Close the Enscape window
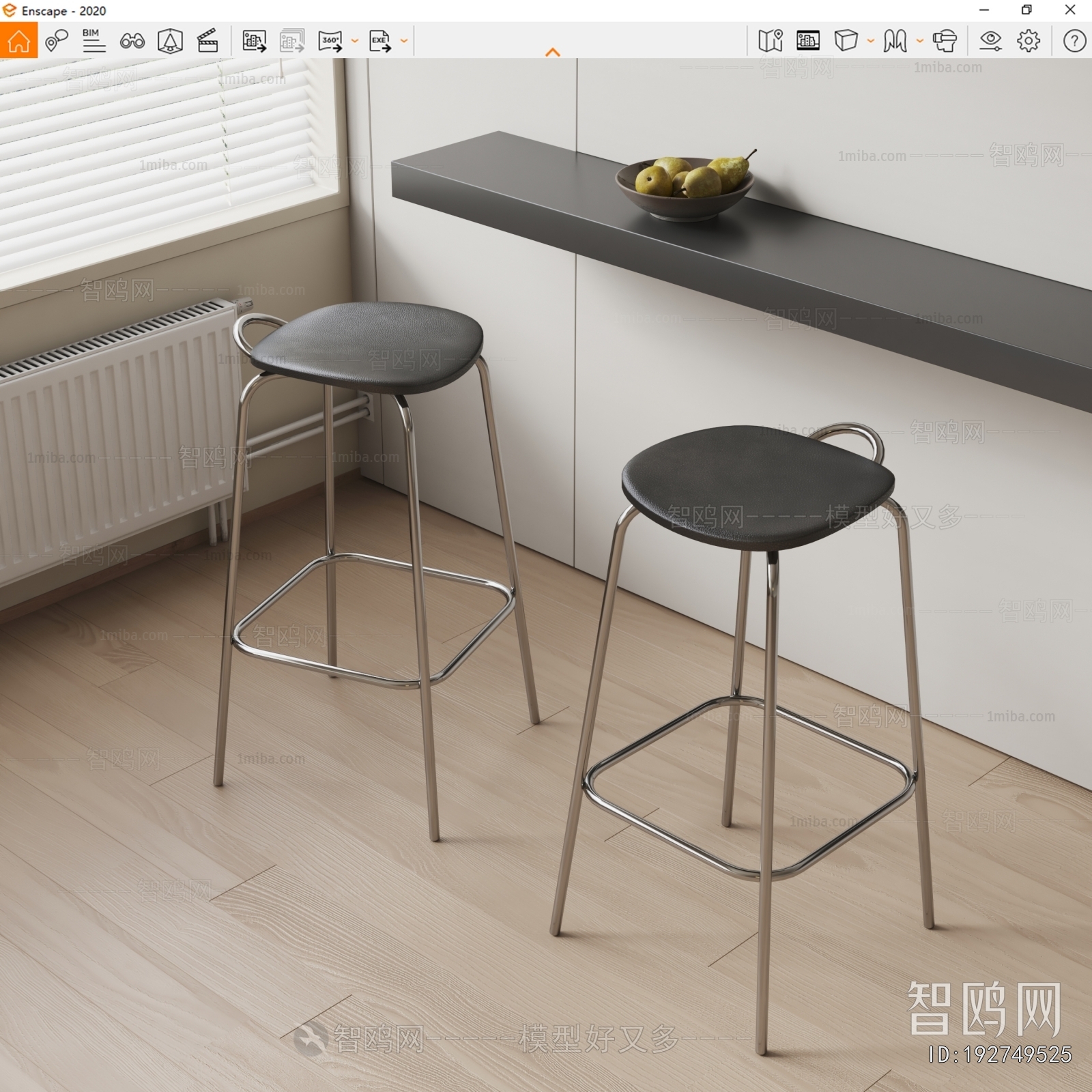Viewport: 1092px width, 1092px height. [x=1070, y=10]
